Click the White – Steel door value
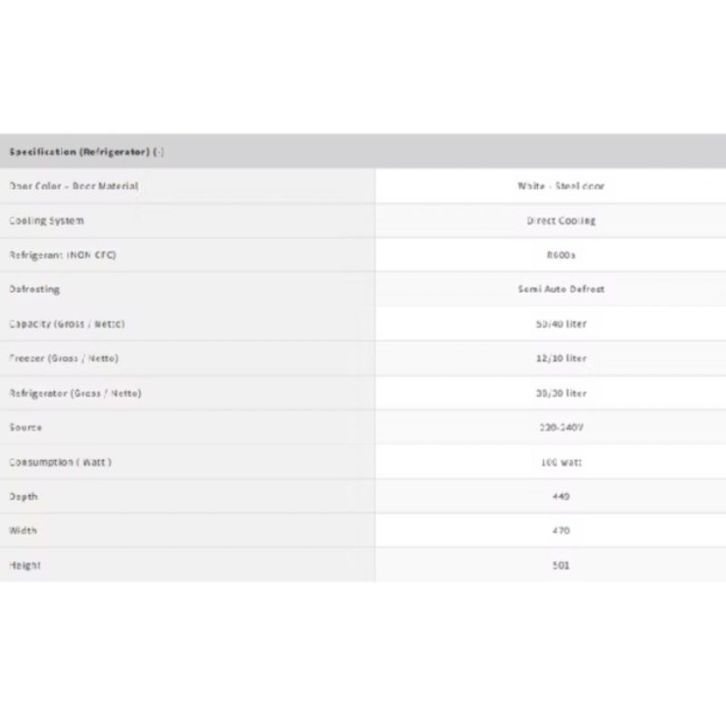This screenshot has height=726, width=726. 560,186
